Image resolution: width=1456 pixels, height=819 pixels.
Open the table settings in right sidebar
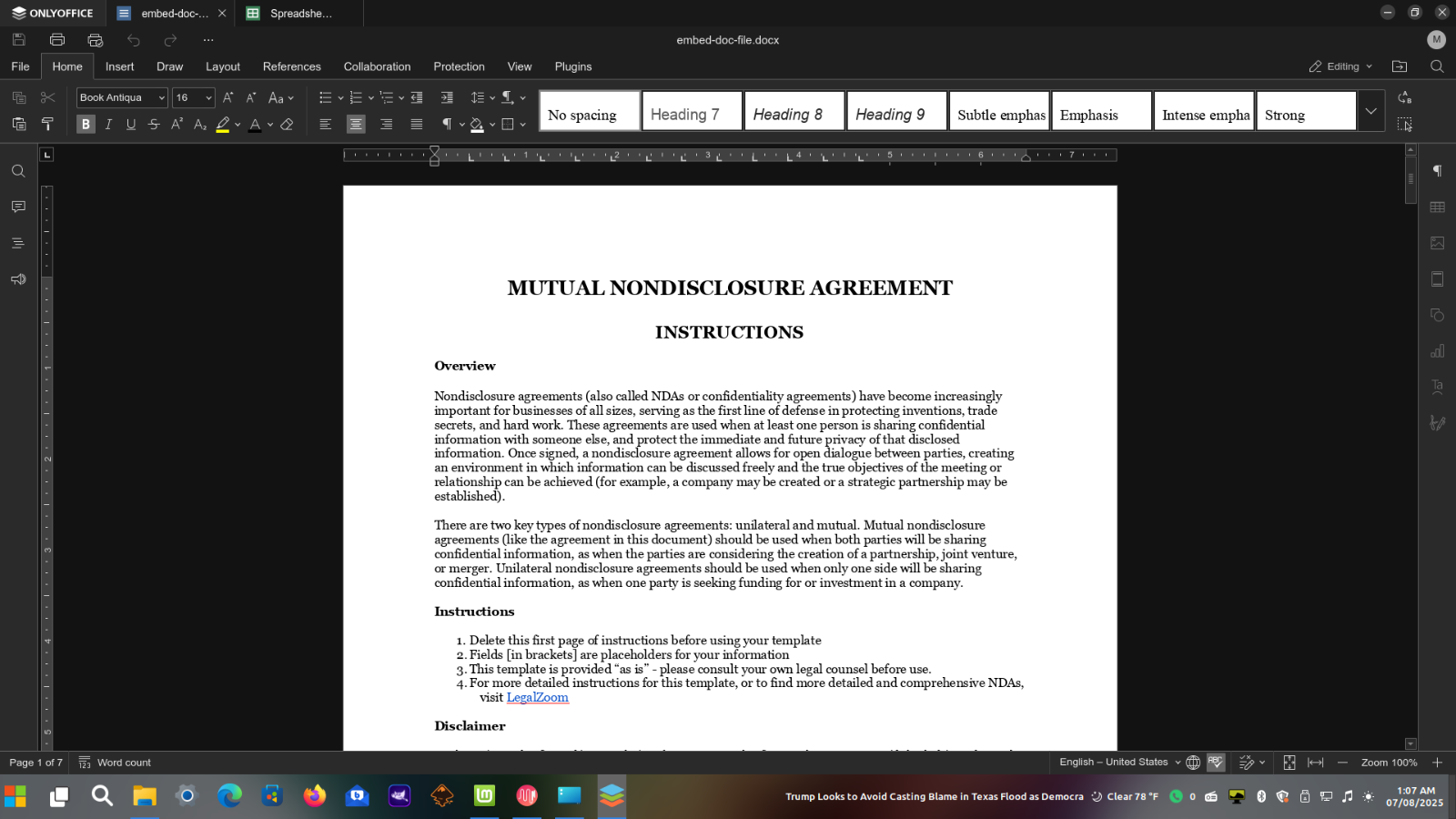click(1438, 207)
